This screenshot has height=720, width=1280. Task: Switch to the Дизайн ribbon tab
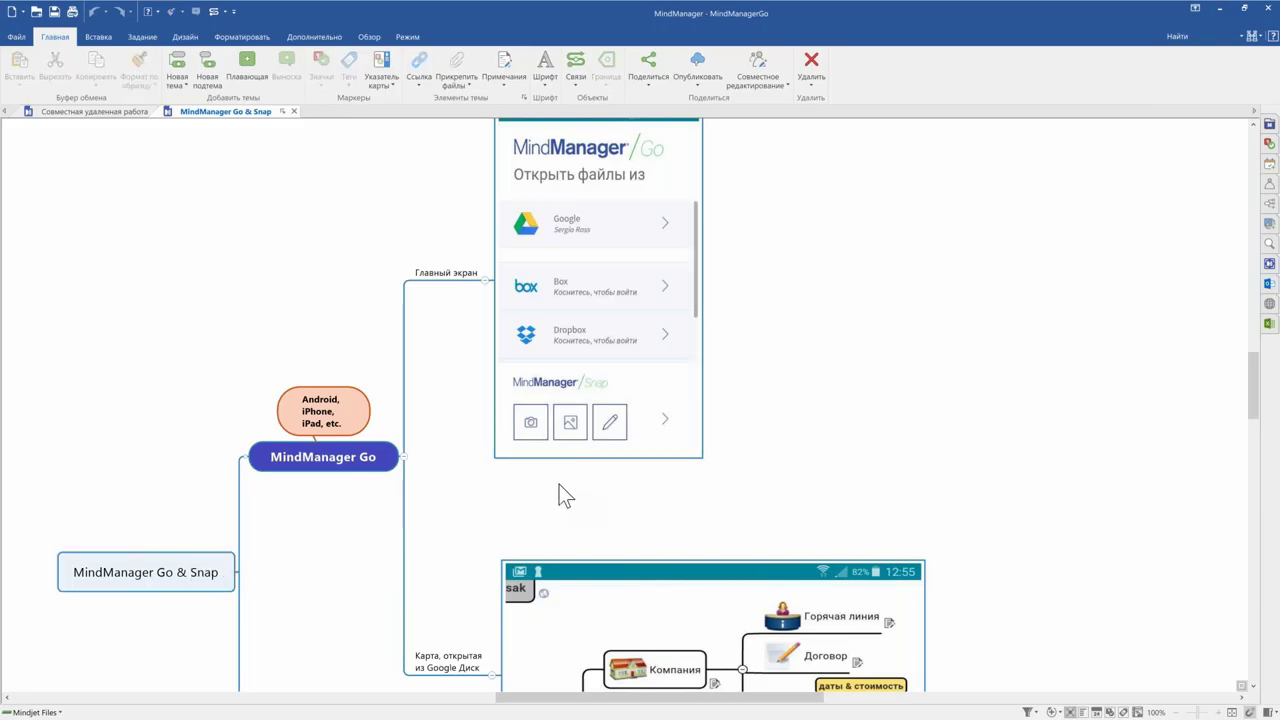(185, 37)
